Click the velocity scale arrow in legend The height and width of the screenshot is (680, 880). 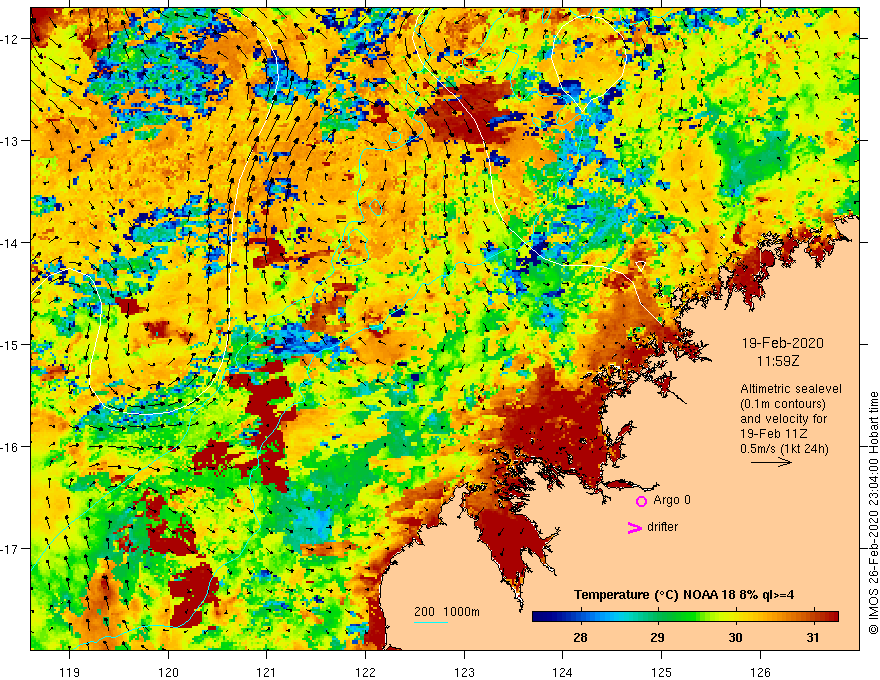point(772,462)
